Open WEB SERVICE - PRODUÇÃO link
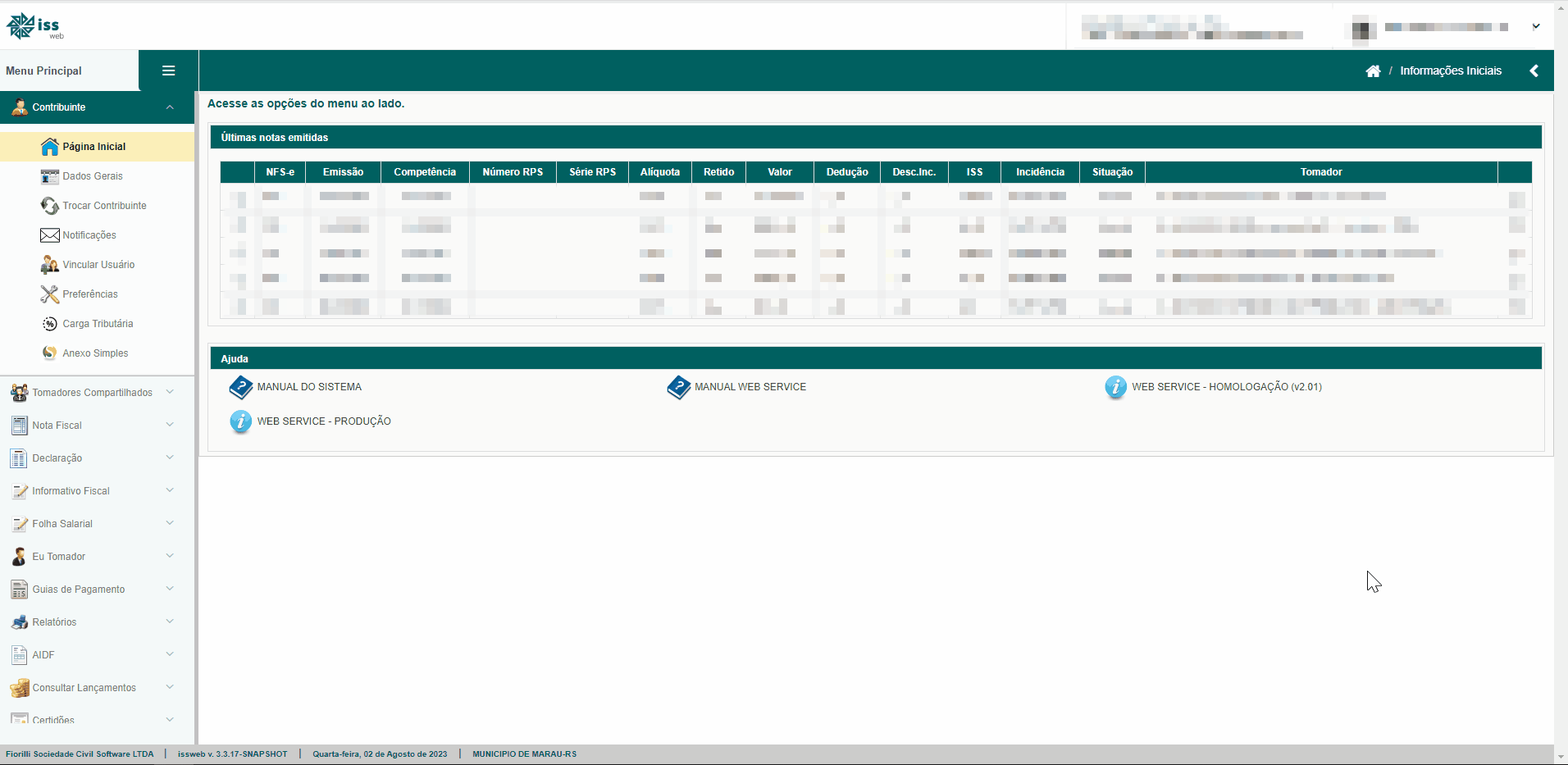1568x765 pixels. click(323, 421)
